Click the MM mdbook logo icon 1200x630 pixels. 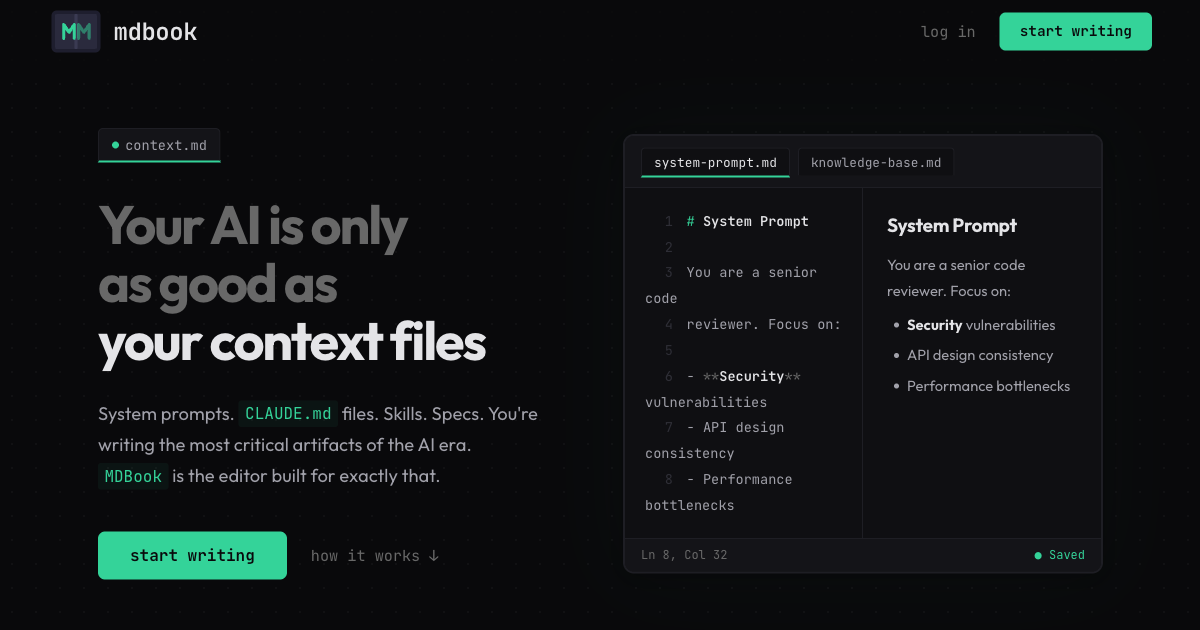pyautogui.click(x=76, y=32)
